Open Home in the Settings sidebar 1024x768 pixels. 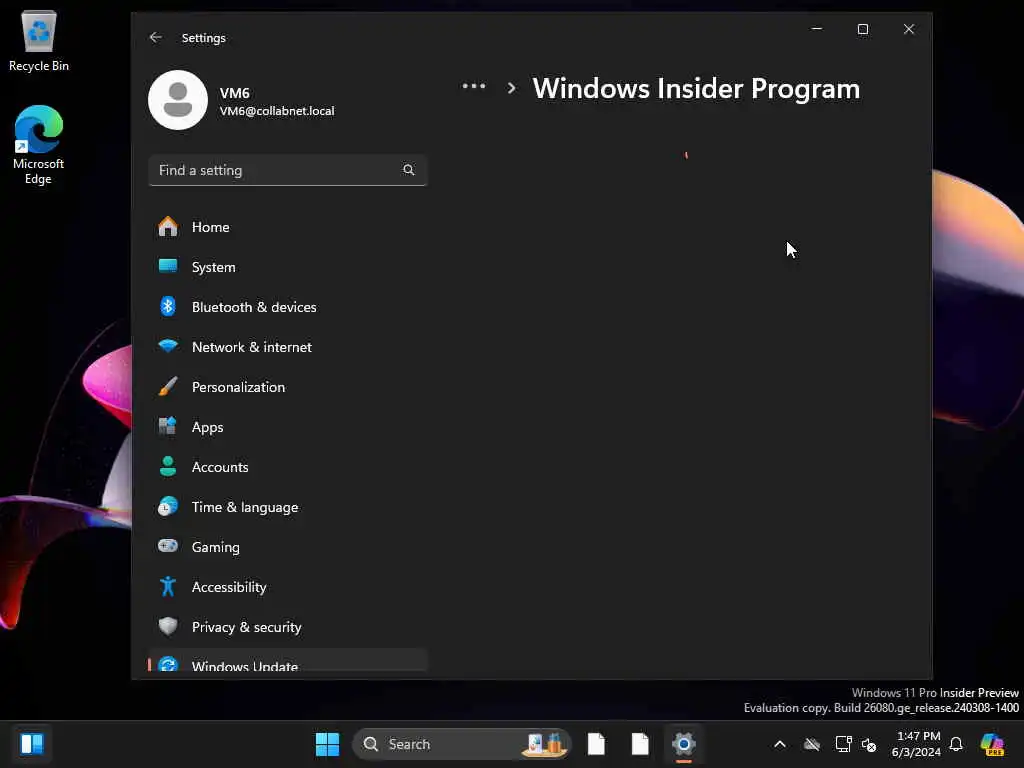[x=287, y=227]
